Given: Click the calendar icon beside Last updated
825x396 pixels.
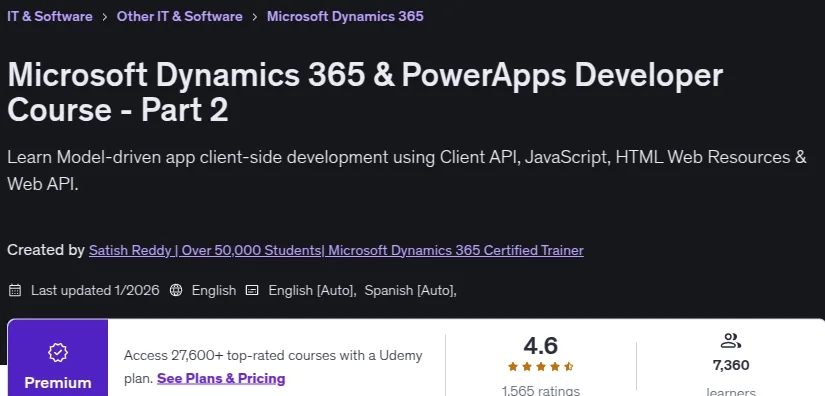Looking at the screenshot, I should [15, 290].
